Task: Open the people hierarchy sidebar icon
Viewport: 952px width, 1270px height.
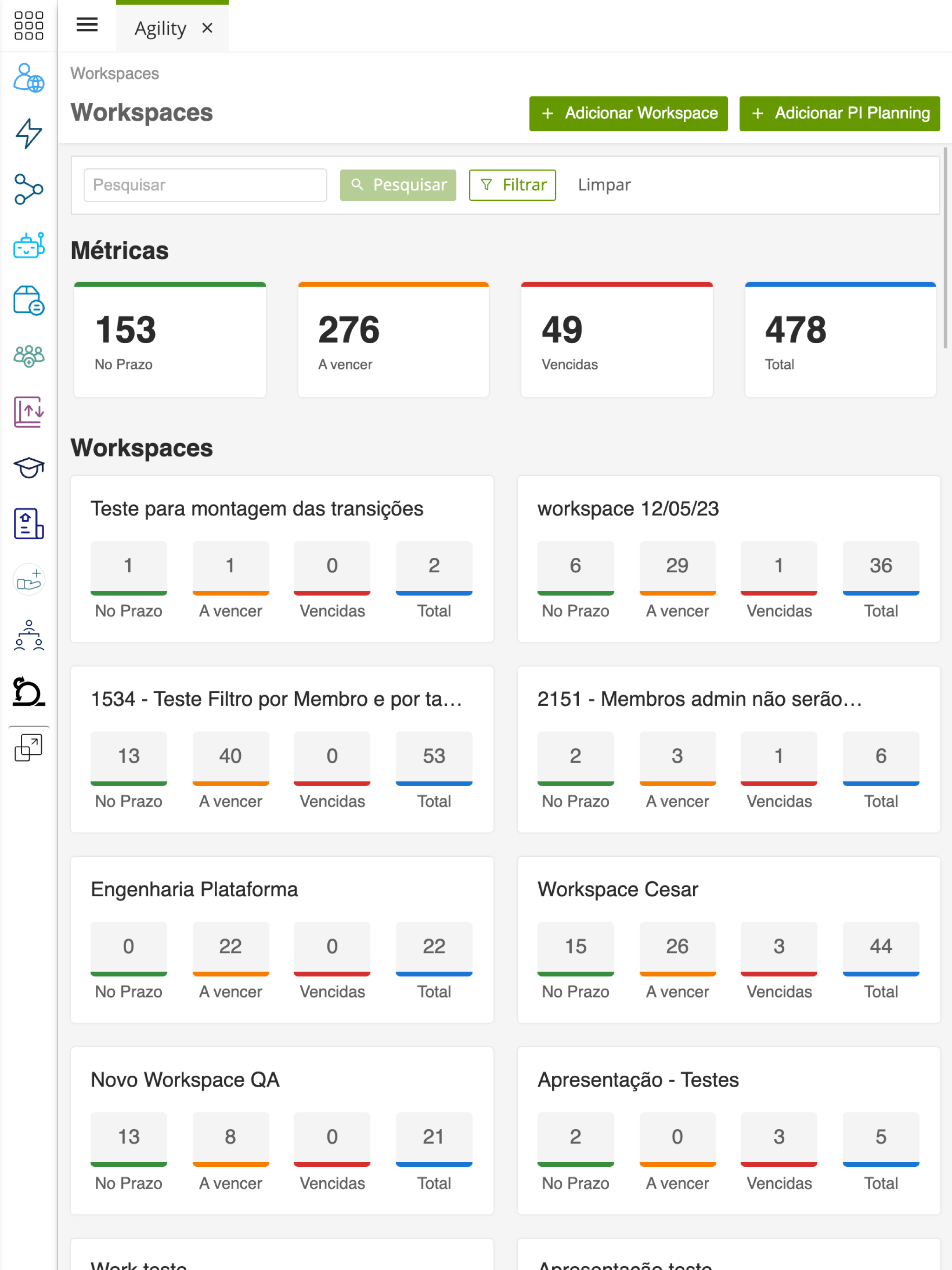Action: coord(29,635)
